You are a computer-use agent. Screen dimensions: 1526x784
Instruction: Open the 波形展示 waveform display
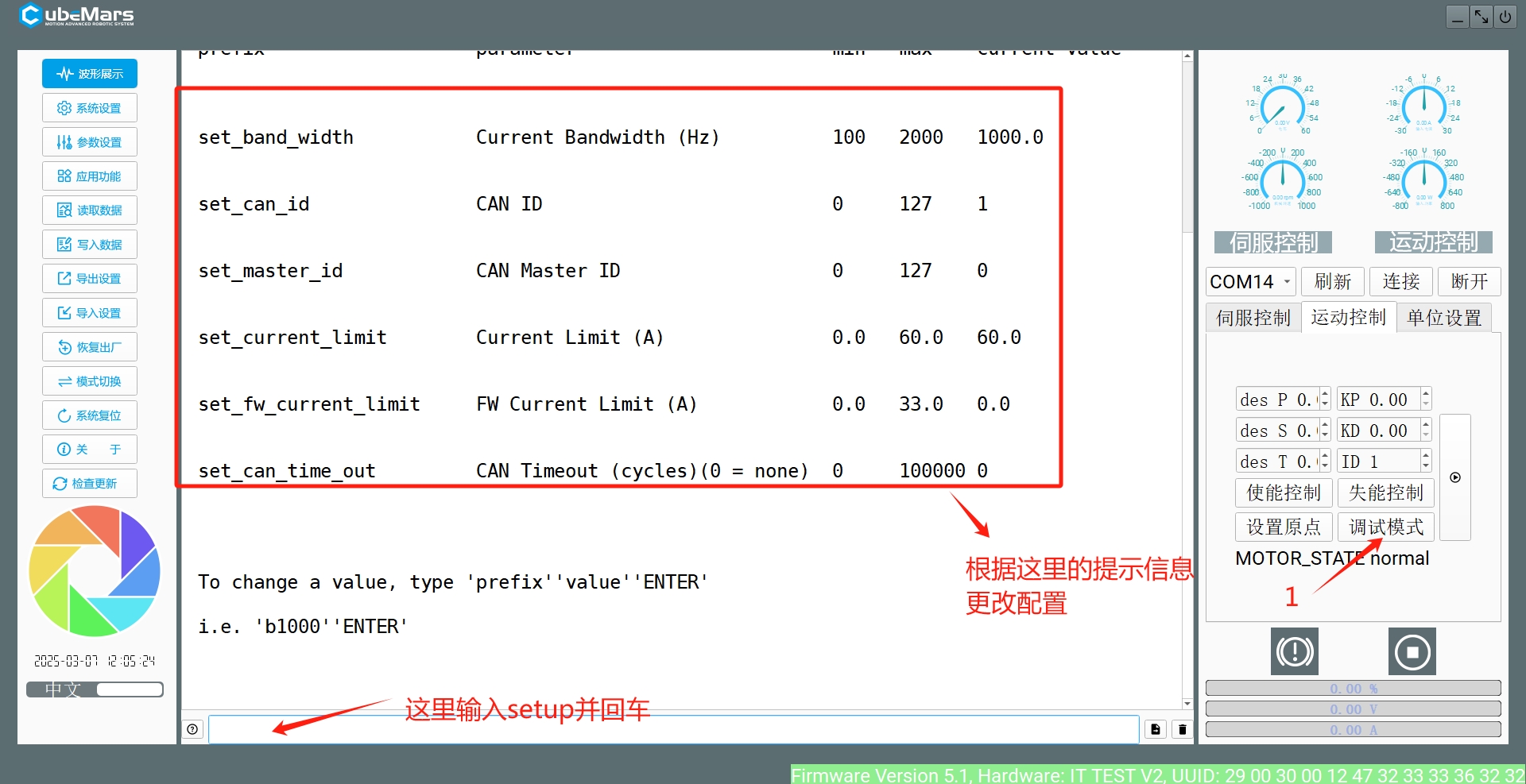click(x=90, y=74)
